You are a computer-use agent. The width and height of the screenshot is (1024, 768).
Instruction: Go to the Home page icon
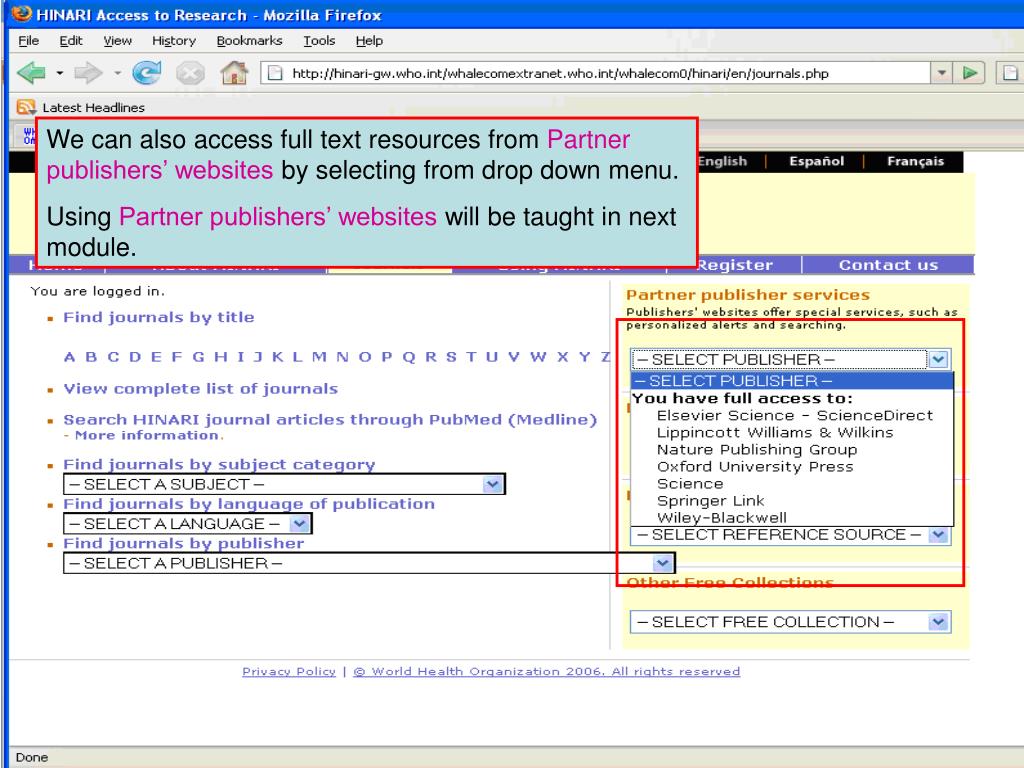click(234, 72)
